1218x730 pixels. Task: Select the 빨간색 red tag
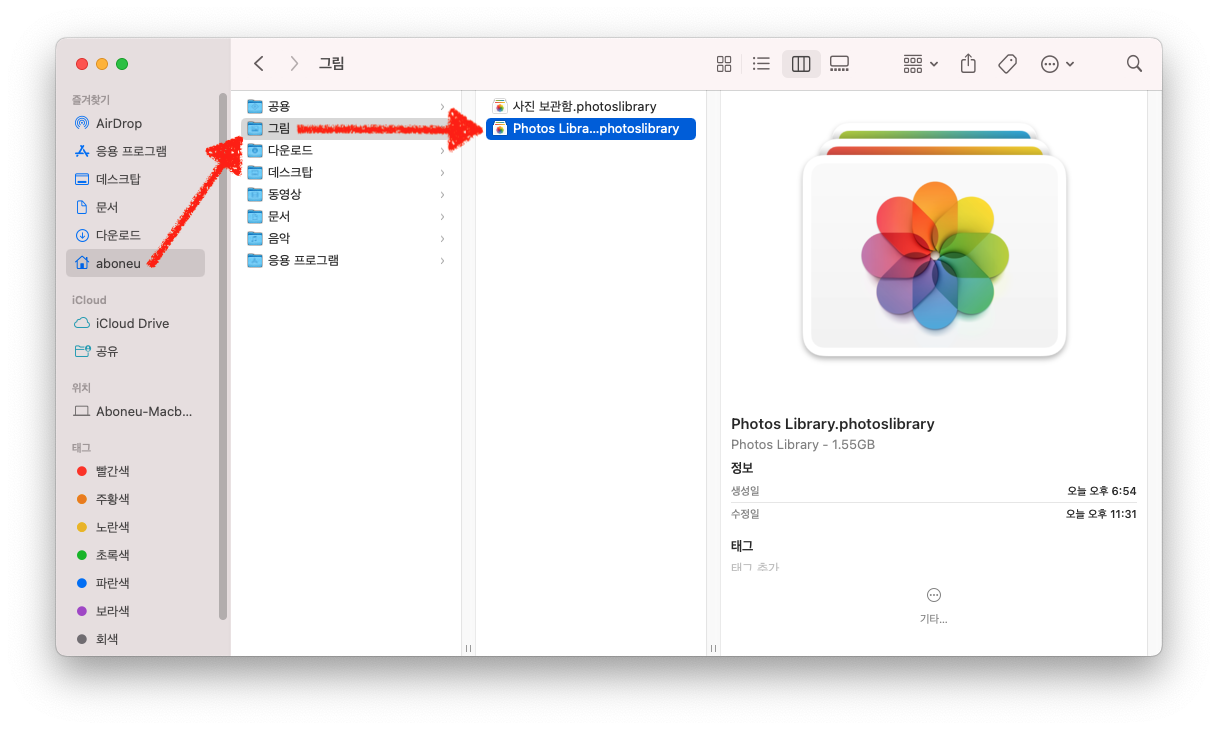point(135,471)
